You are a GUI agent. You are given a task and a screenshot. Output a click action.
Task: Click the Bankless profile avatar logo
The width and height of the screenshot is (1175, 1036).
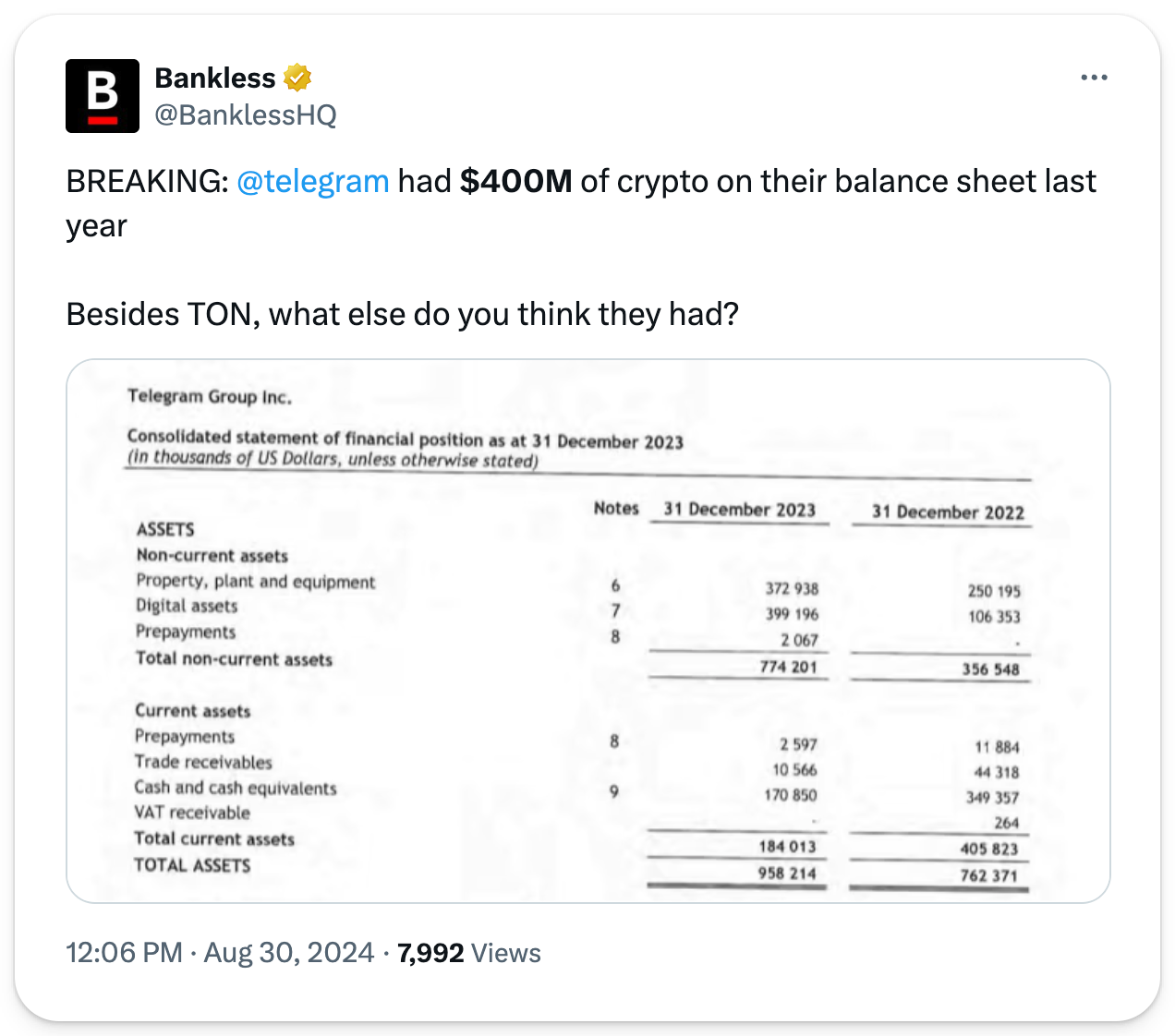click(x=103, y=96)
